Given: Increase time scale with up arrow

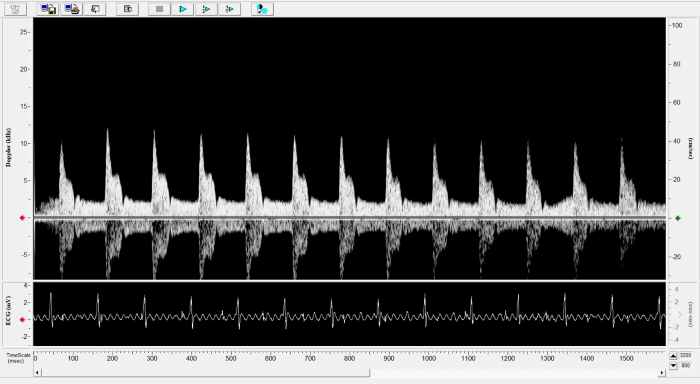Looking at the screenshot, I should point(673,356).
